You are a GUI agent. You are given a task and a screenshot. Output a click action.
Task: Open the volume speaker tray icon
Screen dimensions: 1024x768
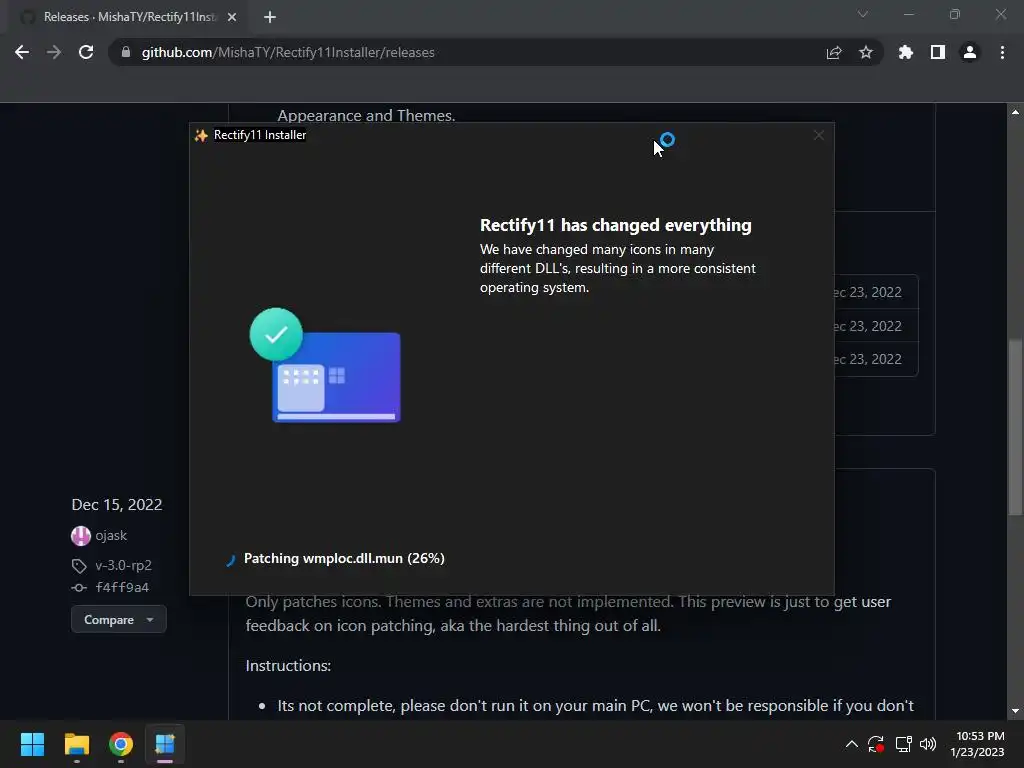pyautogui.click(x=927, y=744)
